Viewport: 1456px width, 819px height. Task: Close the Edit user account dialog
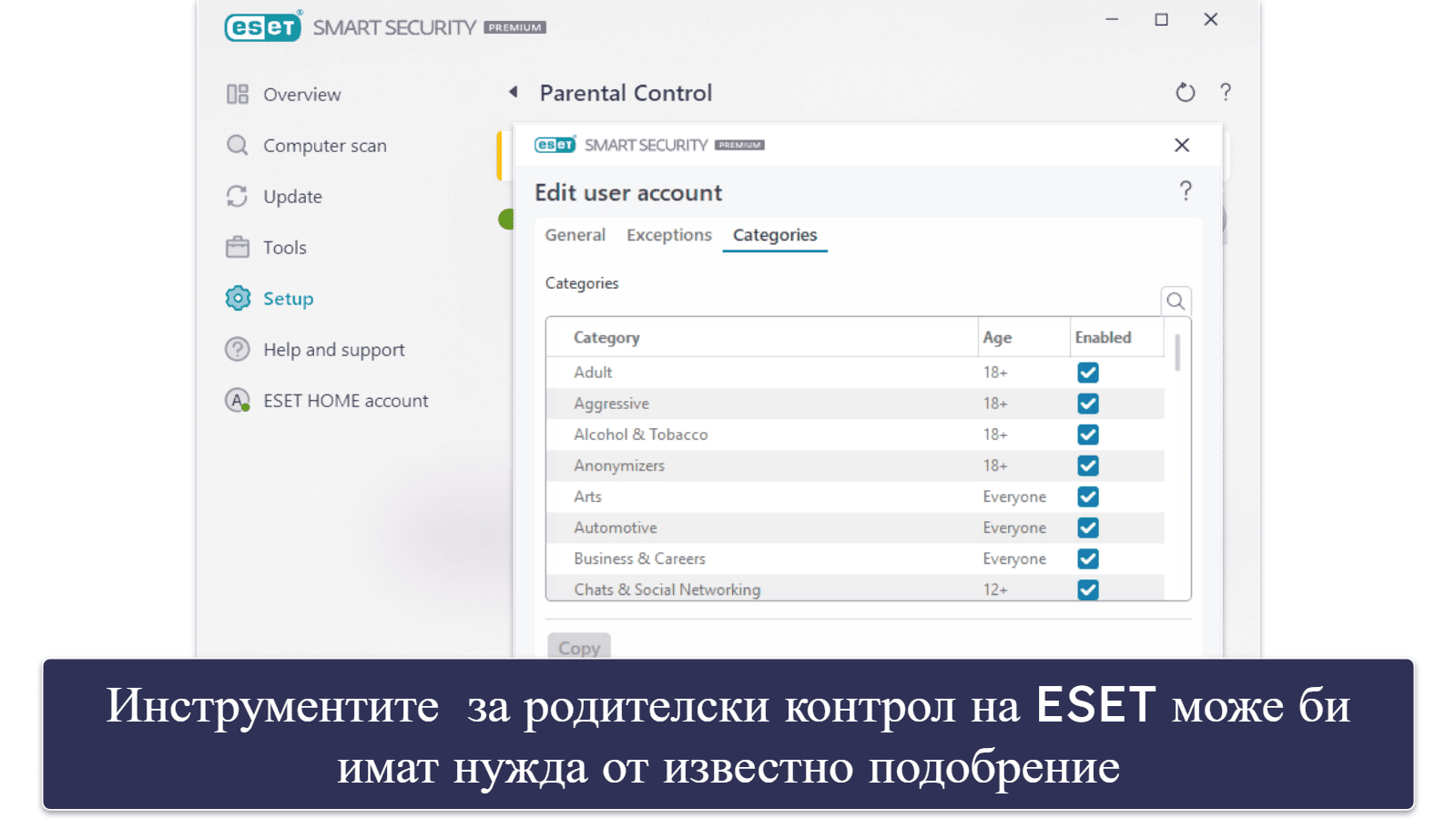(x=1182, y=145)
